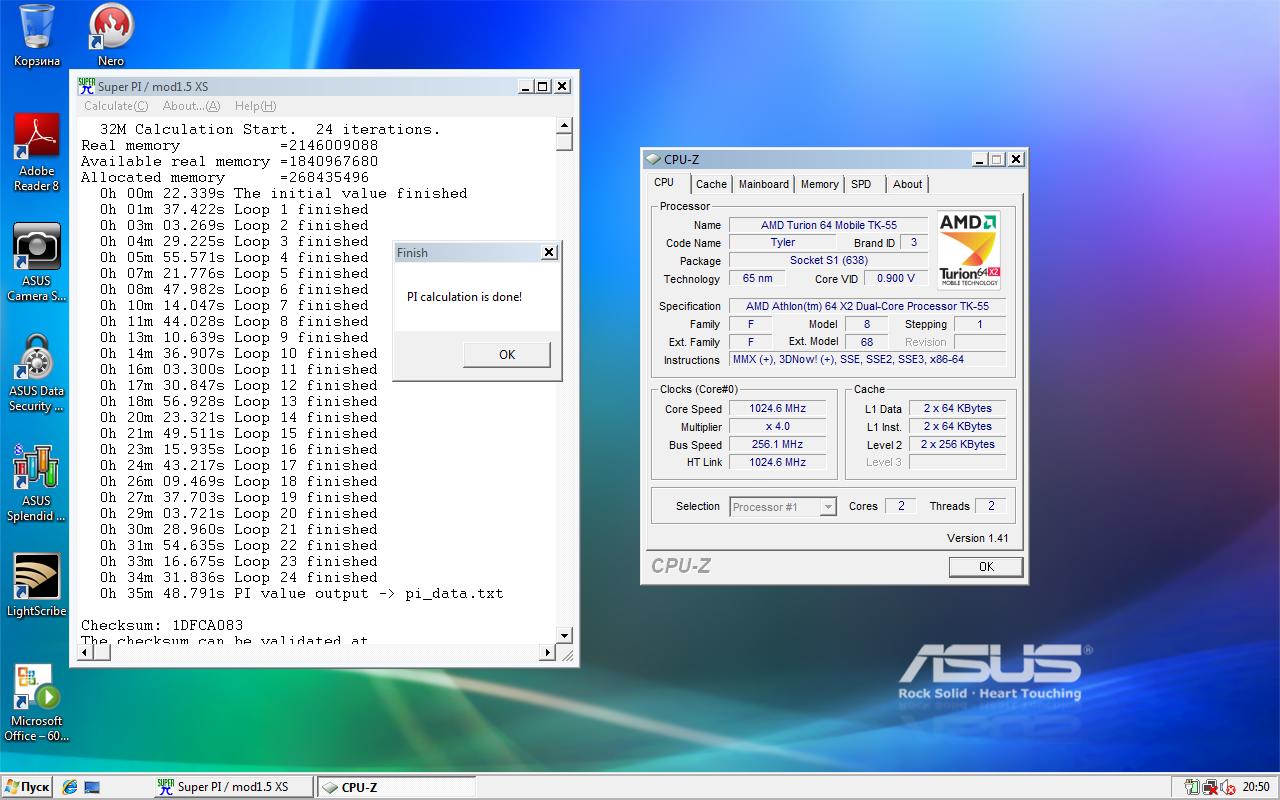
Task: Click the Threads count value
Action: [x=991, y=506]
